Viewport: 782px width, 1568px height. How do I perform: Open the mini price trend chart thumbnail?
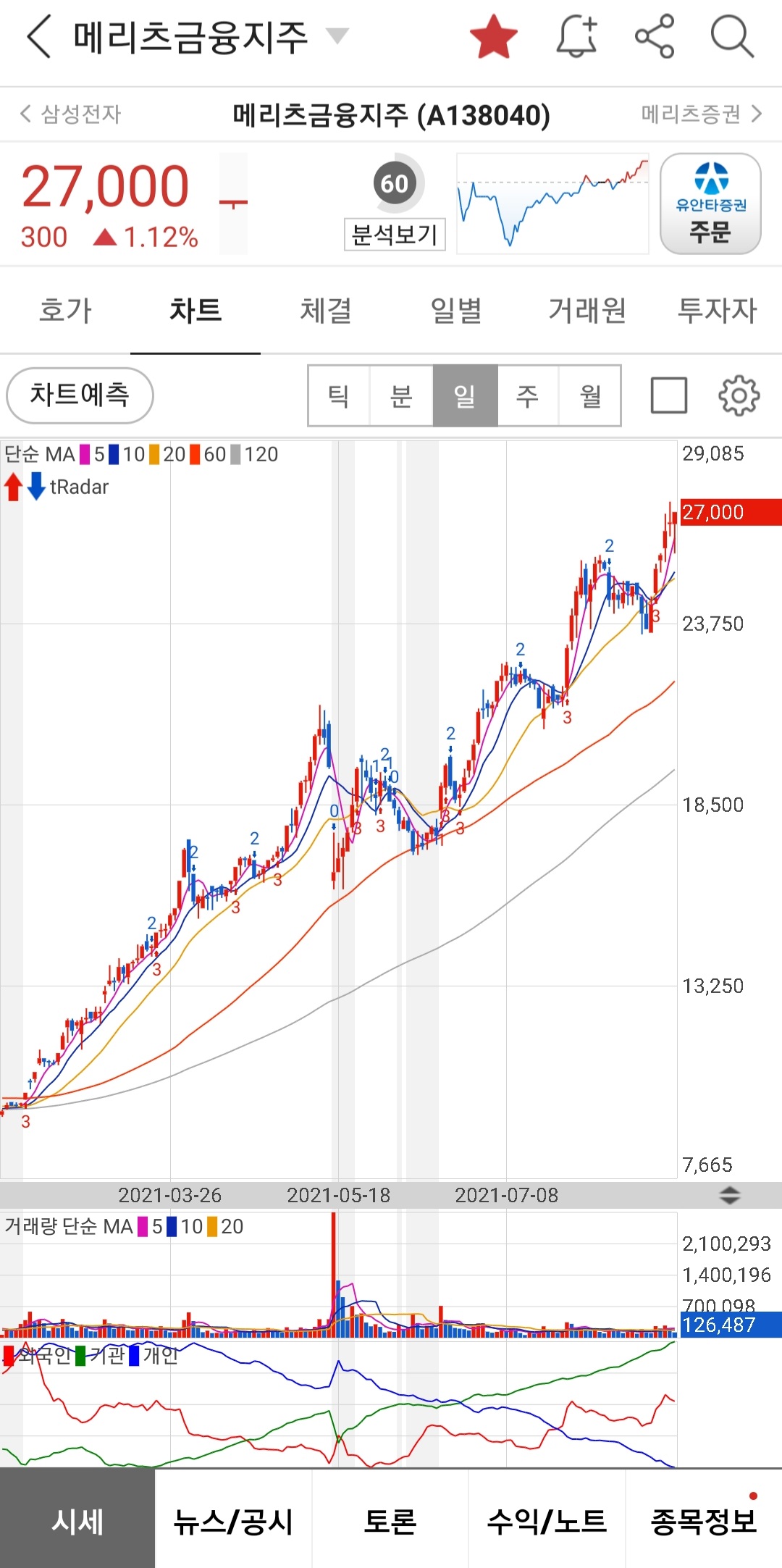coord(552,203)
